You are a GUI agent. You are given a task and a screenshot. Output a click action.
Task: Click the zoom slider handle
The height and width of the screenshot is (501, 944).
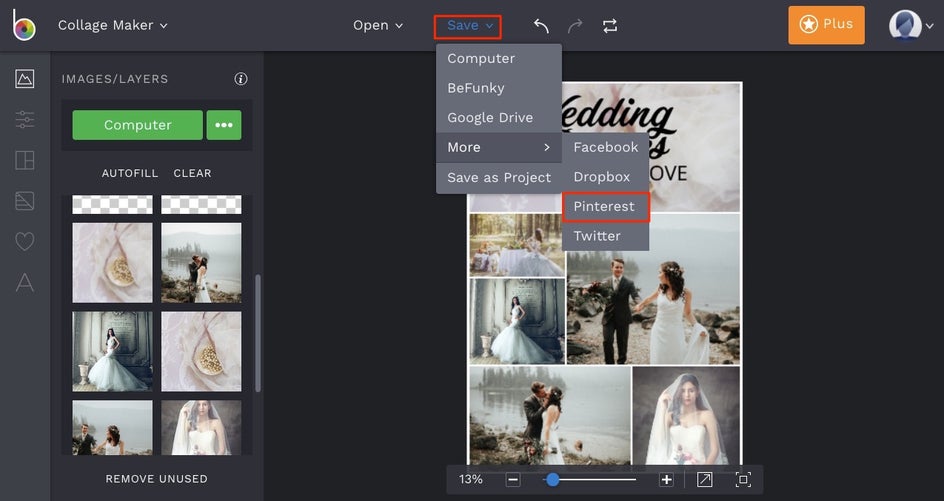[x=552, y=479]
